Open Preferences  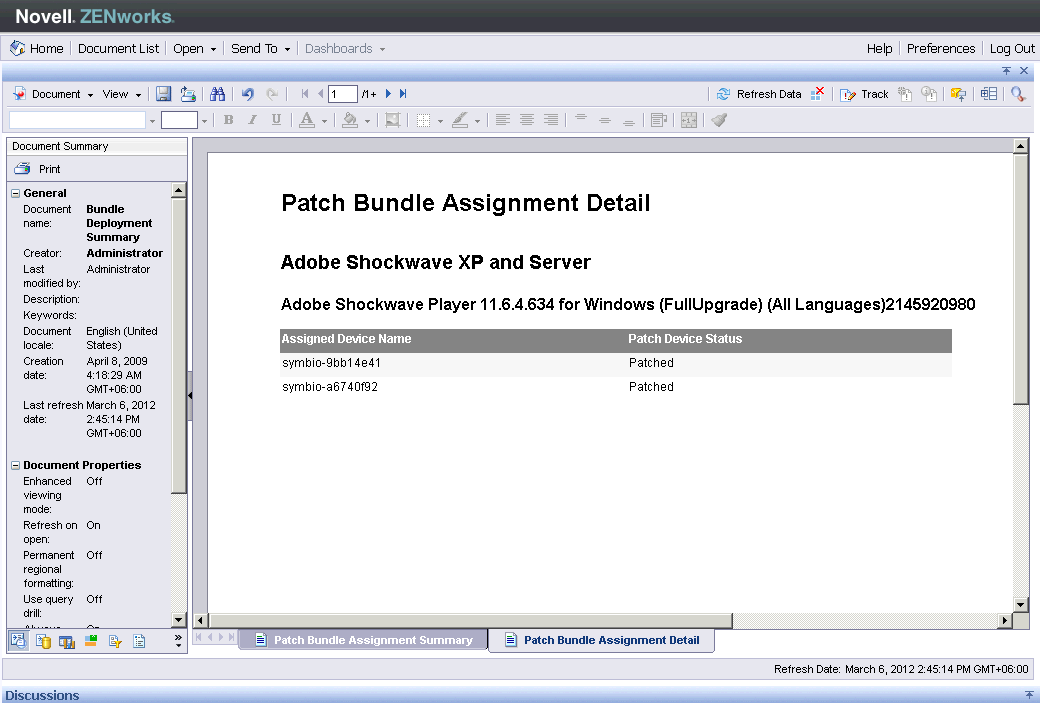coord(941,48)
